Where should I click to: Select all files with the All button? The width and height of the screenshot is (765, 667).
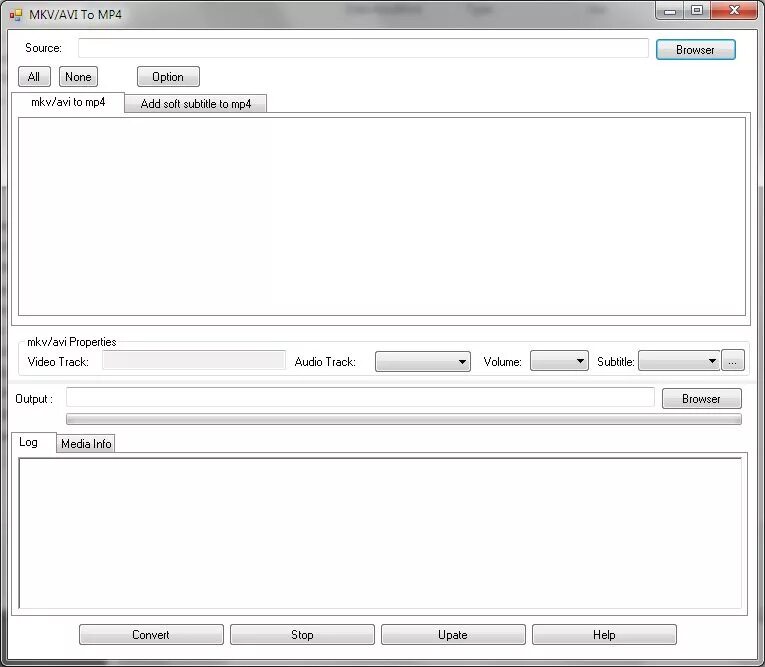(34, 77)
